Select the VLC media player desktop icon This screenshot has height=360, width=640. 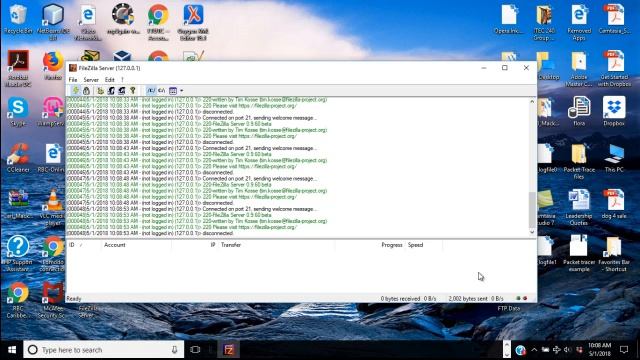pyautogui.click(x=53, y=207)
